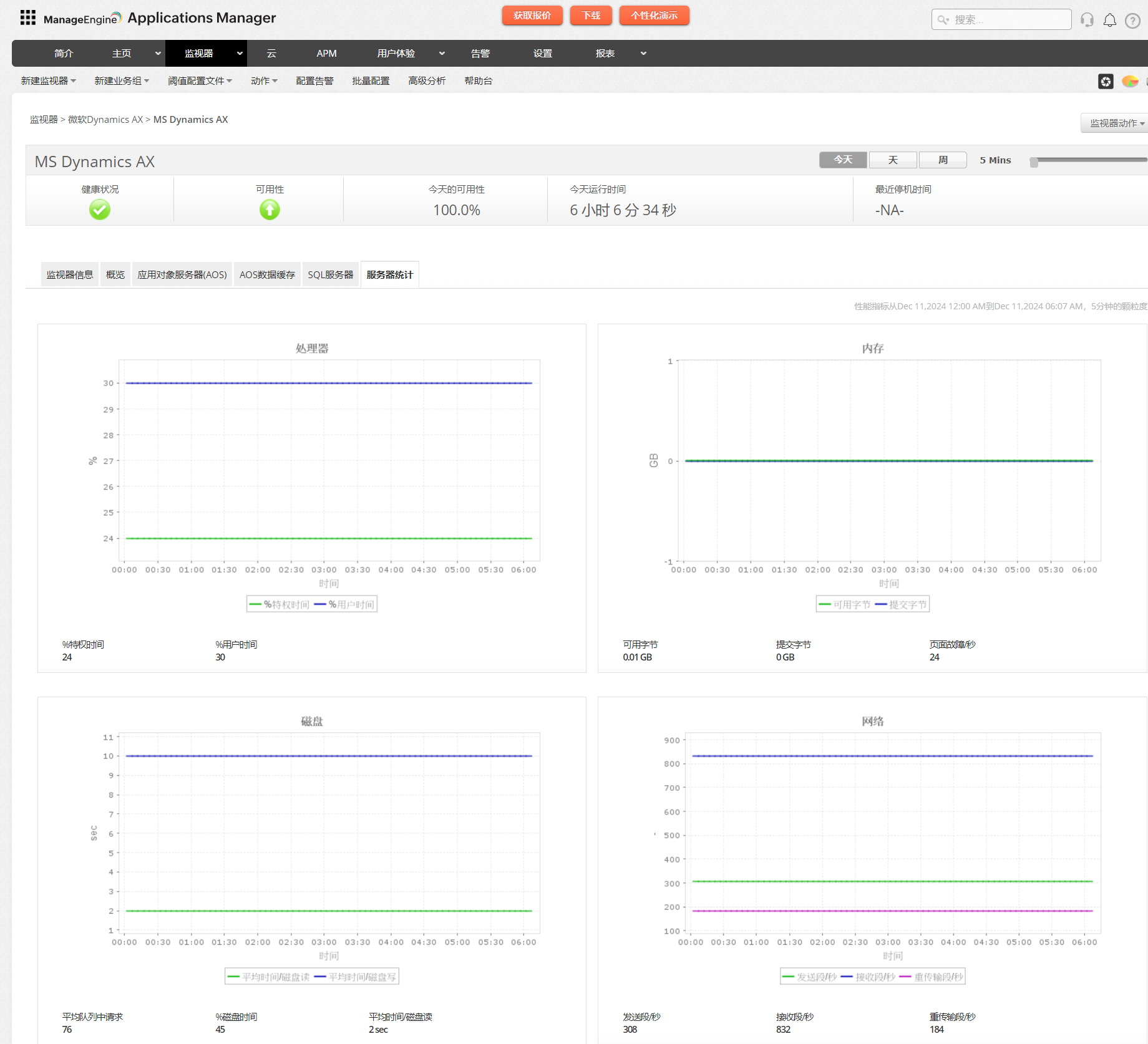
Task: Expand the 监视器 dropdown arrow
Action: 240,54
